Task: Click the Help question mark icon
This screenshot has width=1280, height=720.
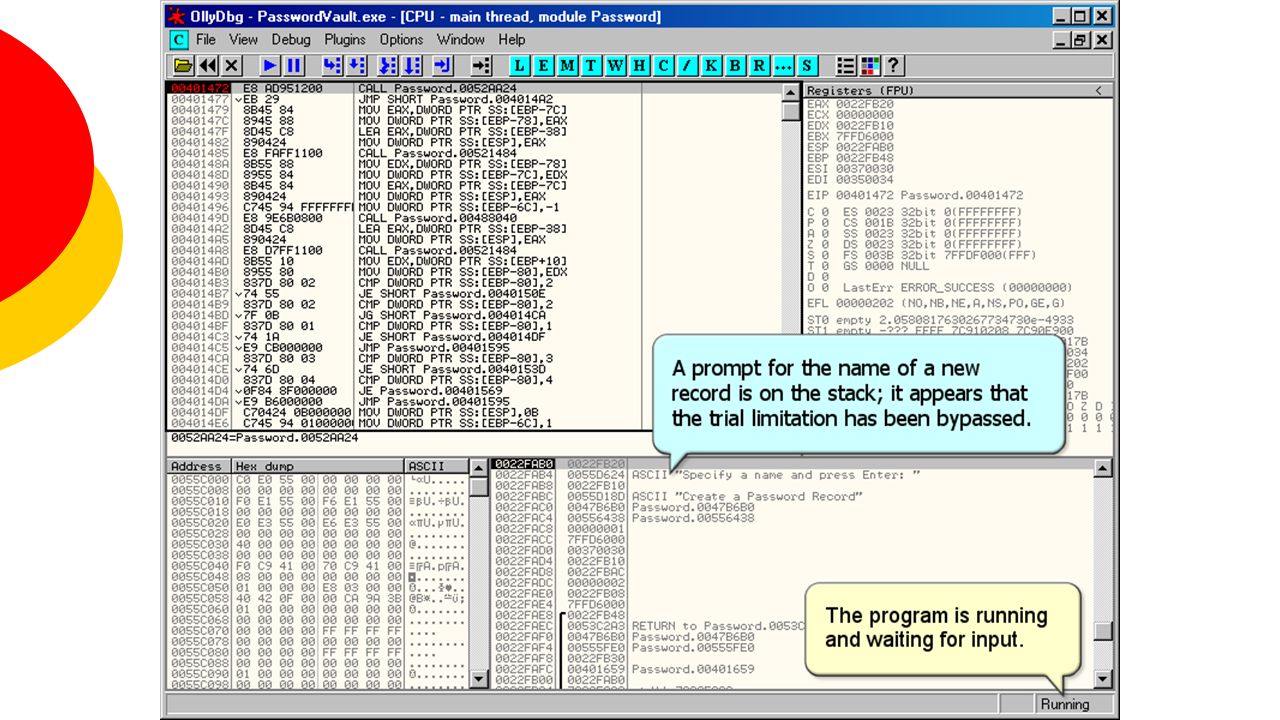Action: pyautogui.click(x=894, y=66)
